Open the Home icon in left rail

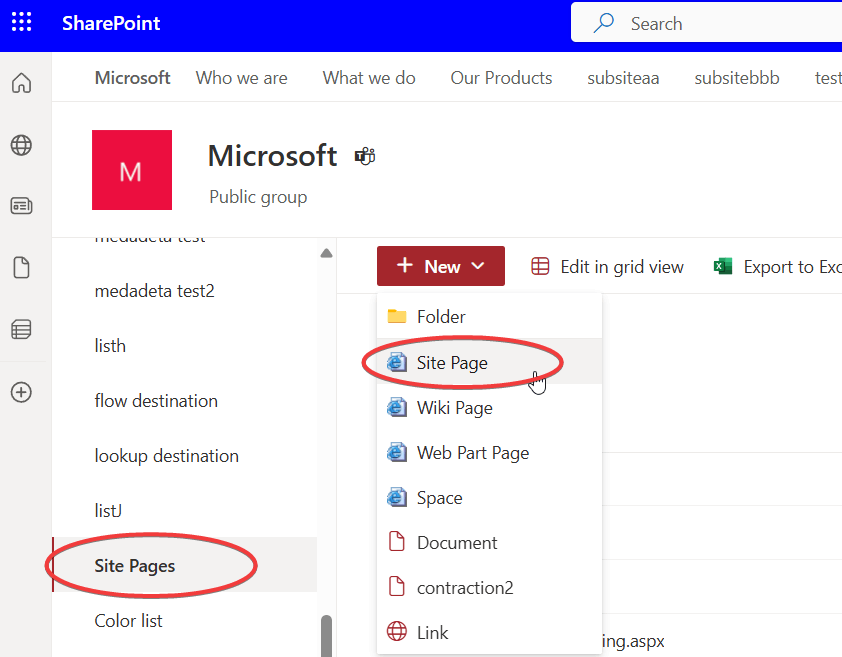click(x=21, y=83)
